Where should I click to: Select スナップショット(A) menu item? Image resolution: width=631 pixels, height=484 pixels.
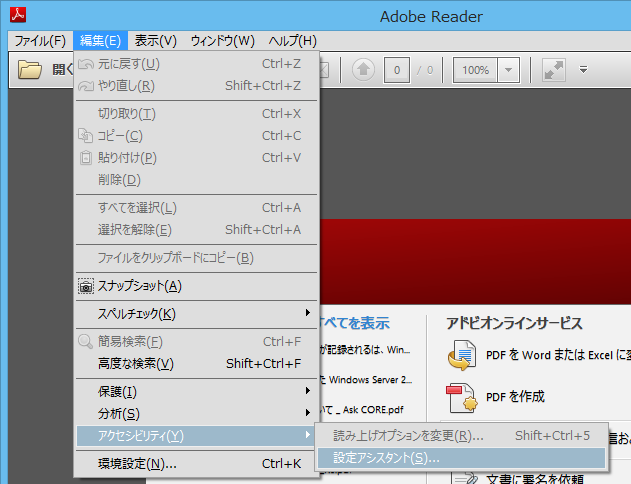coord(197,286)
